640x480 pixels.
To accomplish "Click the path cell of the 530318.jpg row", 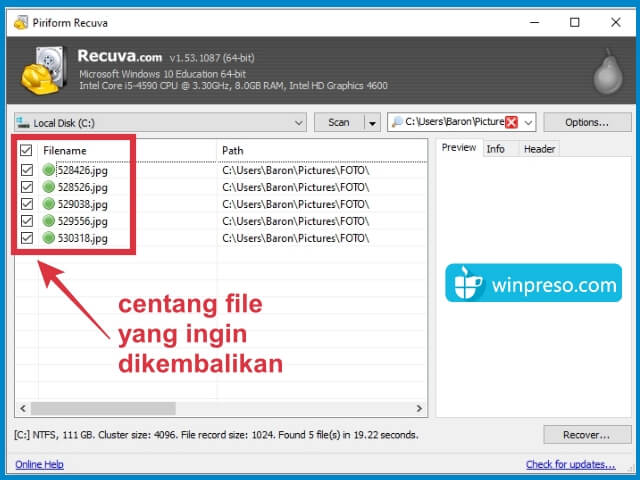I will (x=296, y=238).
